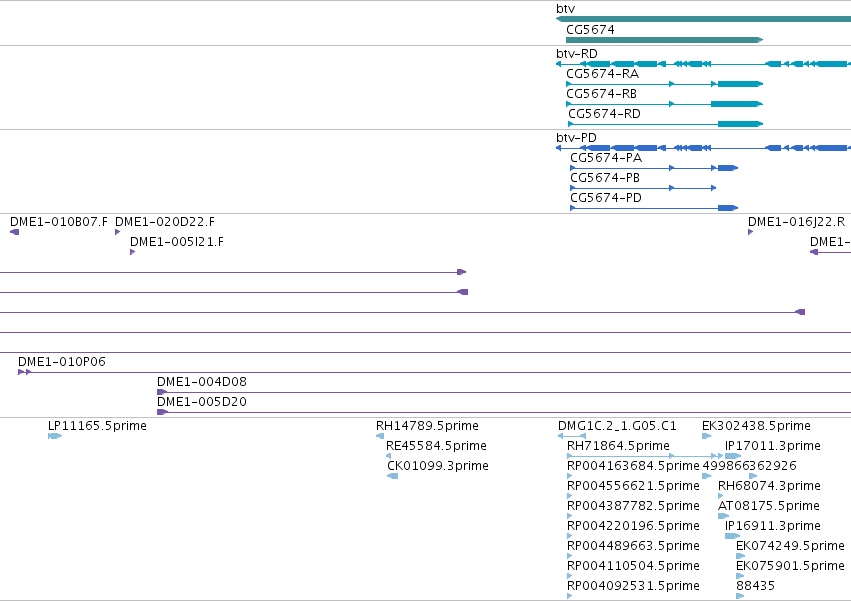Select the DME1-004D08 clone start marker
Image resolution: width=851 pixels, height=601 pixels.
tap(162, 392)
